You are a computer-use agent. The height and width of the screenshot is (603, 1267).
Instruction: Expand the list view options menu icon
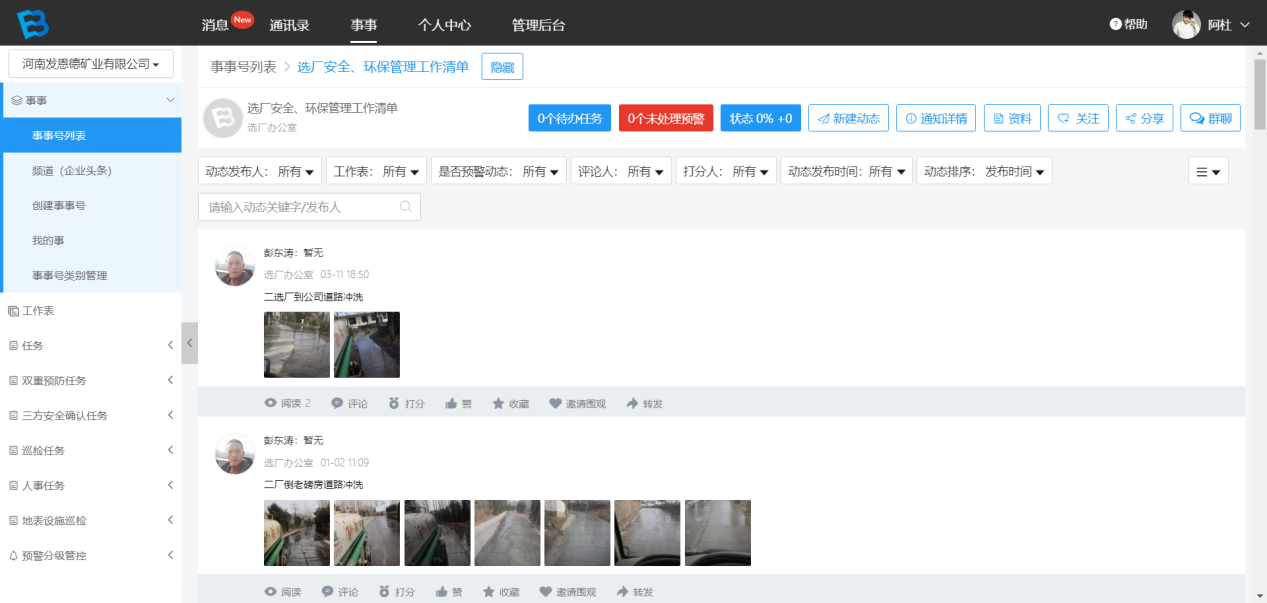1208,171
